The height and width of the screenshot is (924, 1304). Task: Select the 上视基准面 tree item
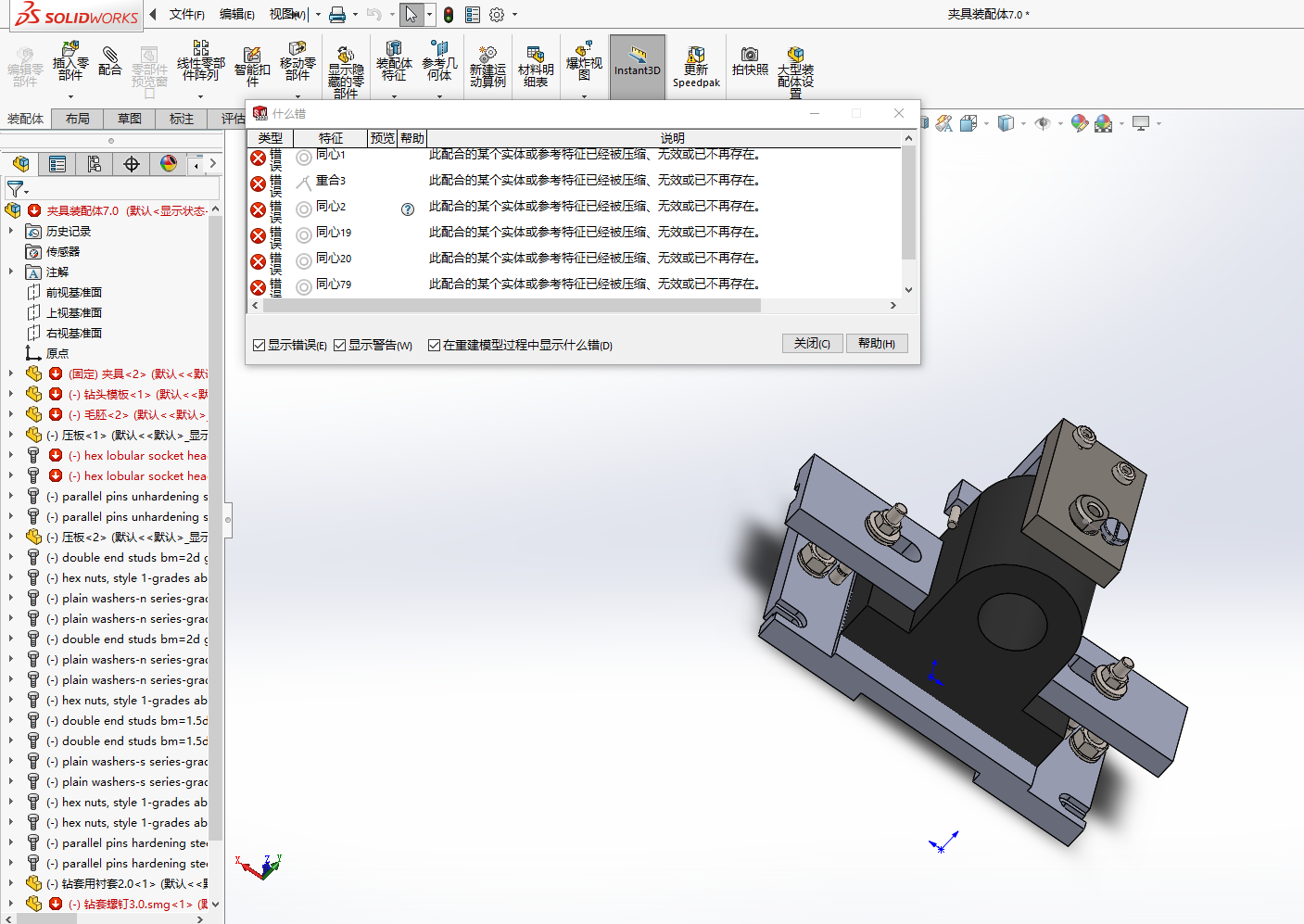pyautogui.click(x=74, y=312)
